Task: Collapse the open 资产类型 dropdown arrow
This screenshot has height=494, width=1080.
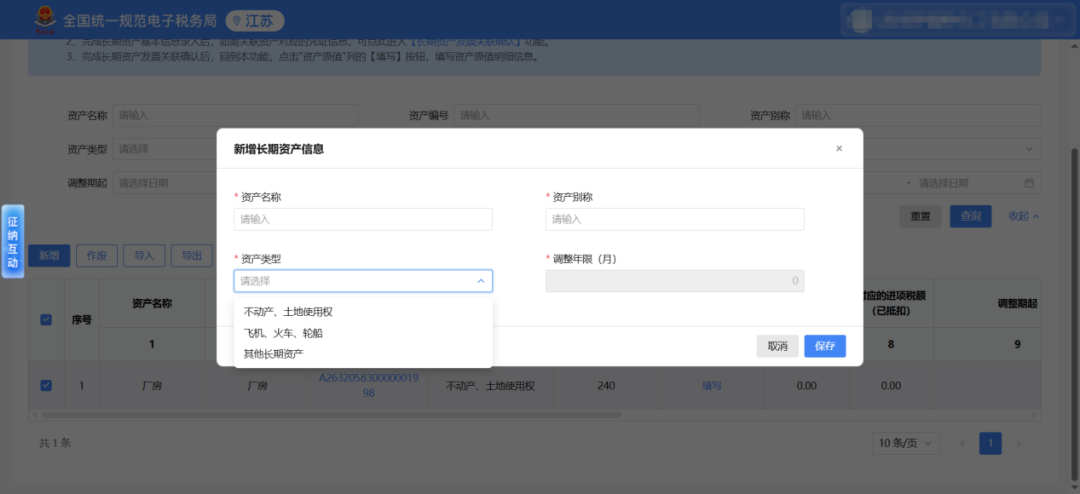Action: point(480,281)
